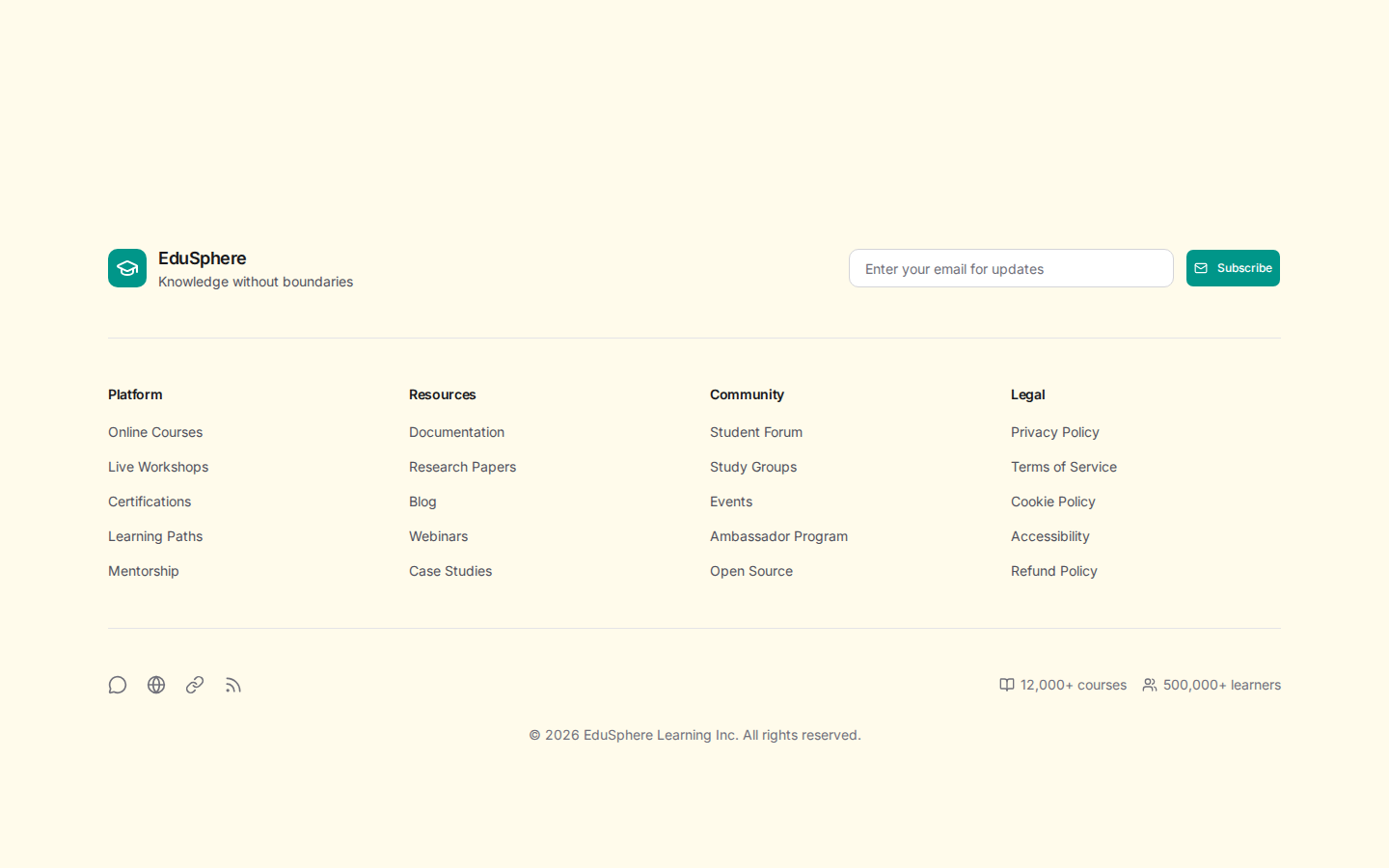
Task: Focus the email for updates field
Action: [1011, 268]
